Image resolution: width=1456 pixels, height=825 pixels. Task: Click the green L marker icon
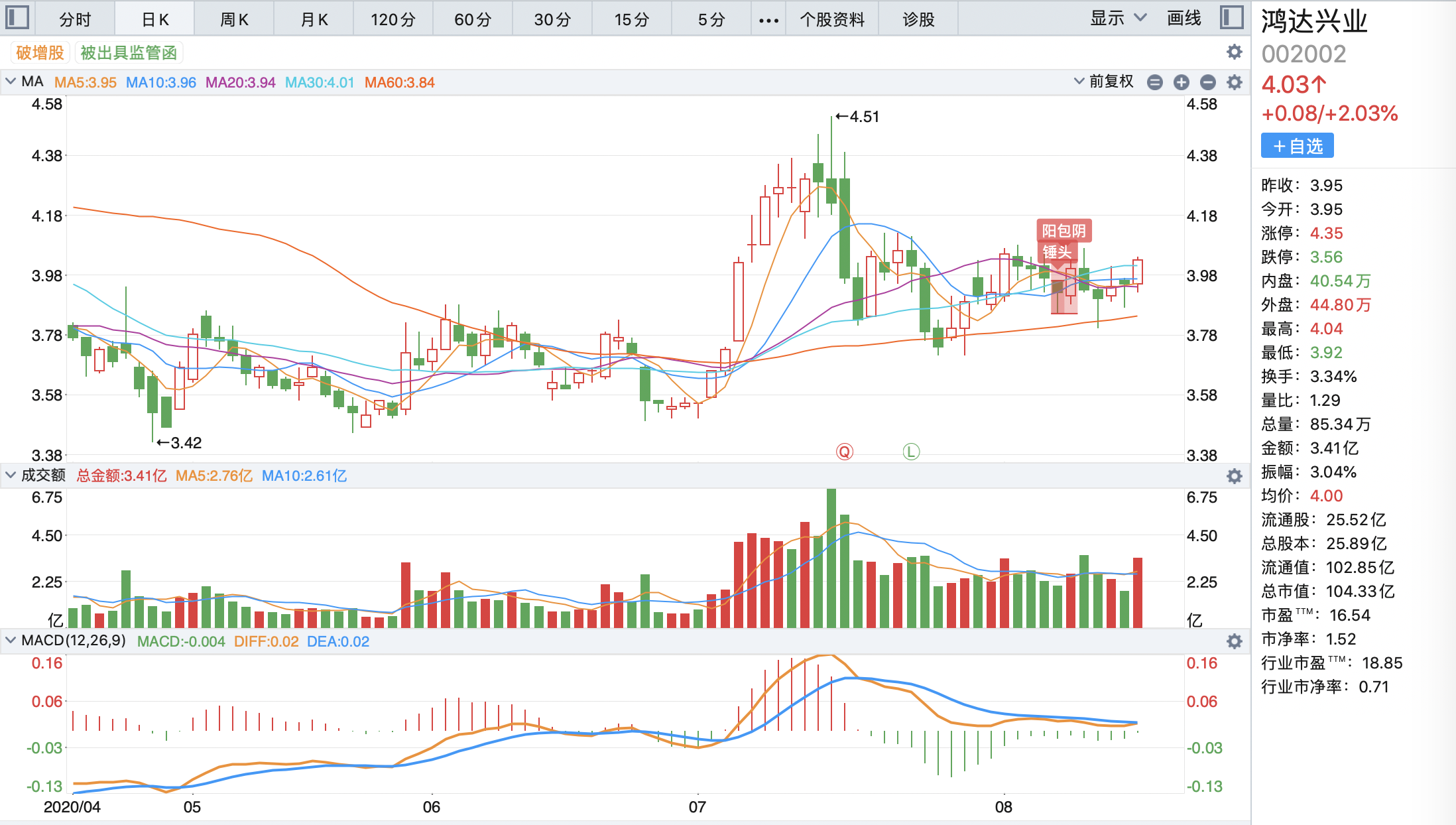(x=911, y=452)
